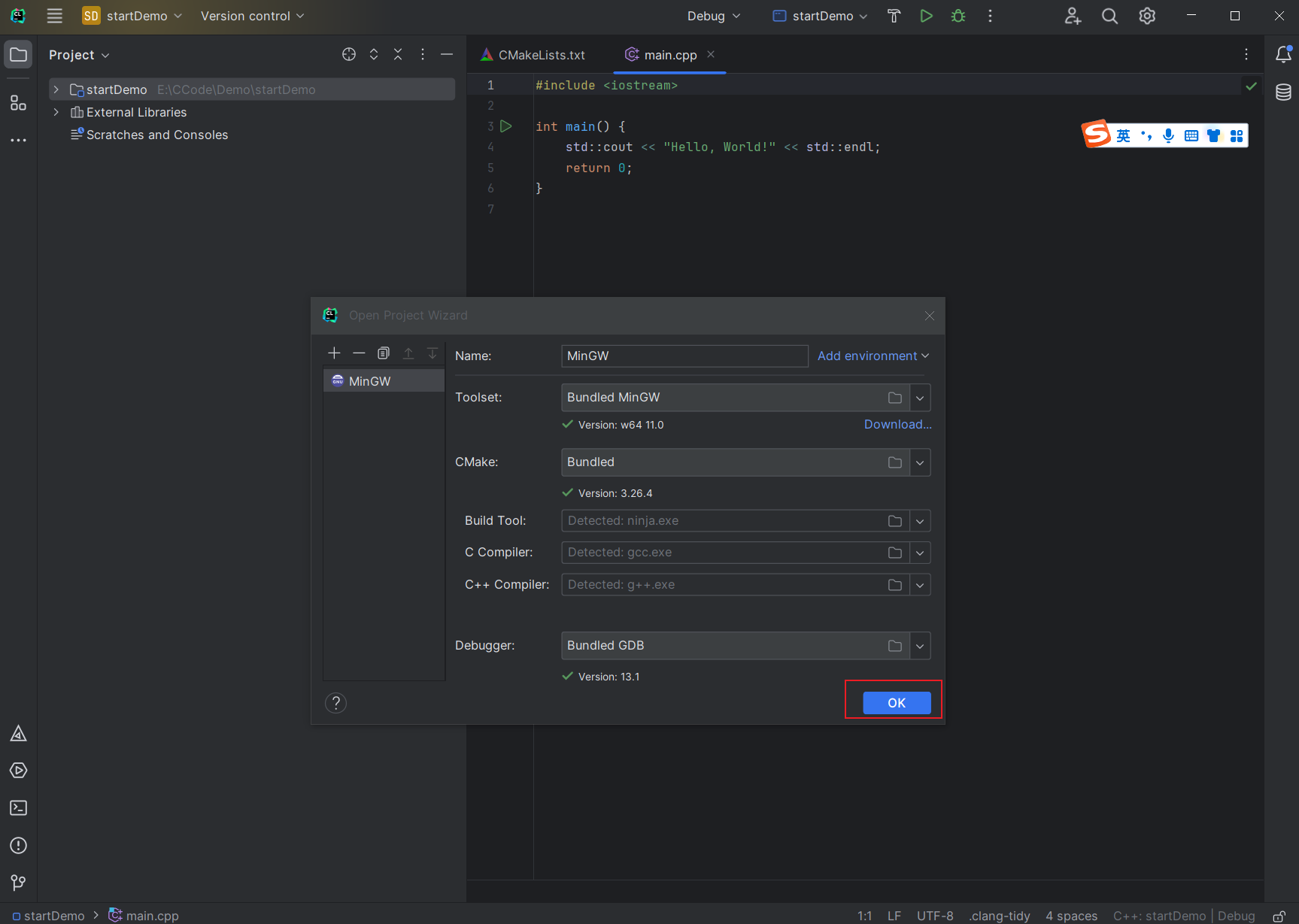The height and width of the screenshot is (924, 1299).
Task: Browse for CMake executable folder
Action: click(895, 462)
